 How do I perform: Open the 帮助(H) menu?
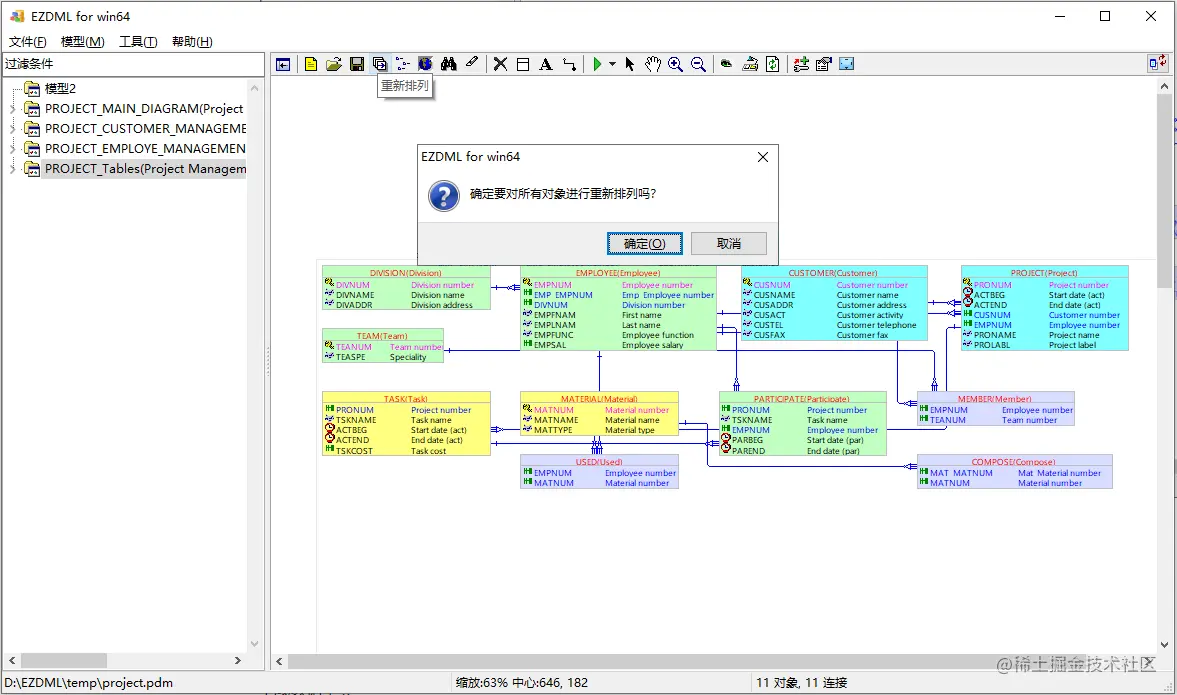coord(192,42)
